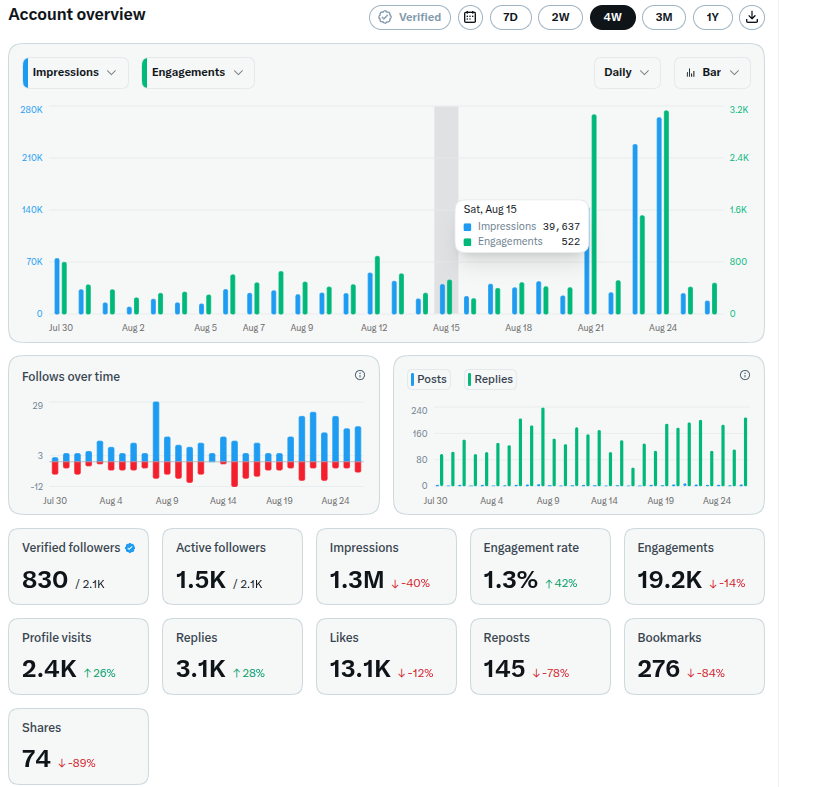Switch to the 7D time range
Image resolution: width=827 pixels, height=787 pixels.
[x=511, y=17]
